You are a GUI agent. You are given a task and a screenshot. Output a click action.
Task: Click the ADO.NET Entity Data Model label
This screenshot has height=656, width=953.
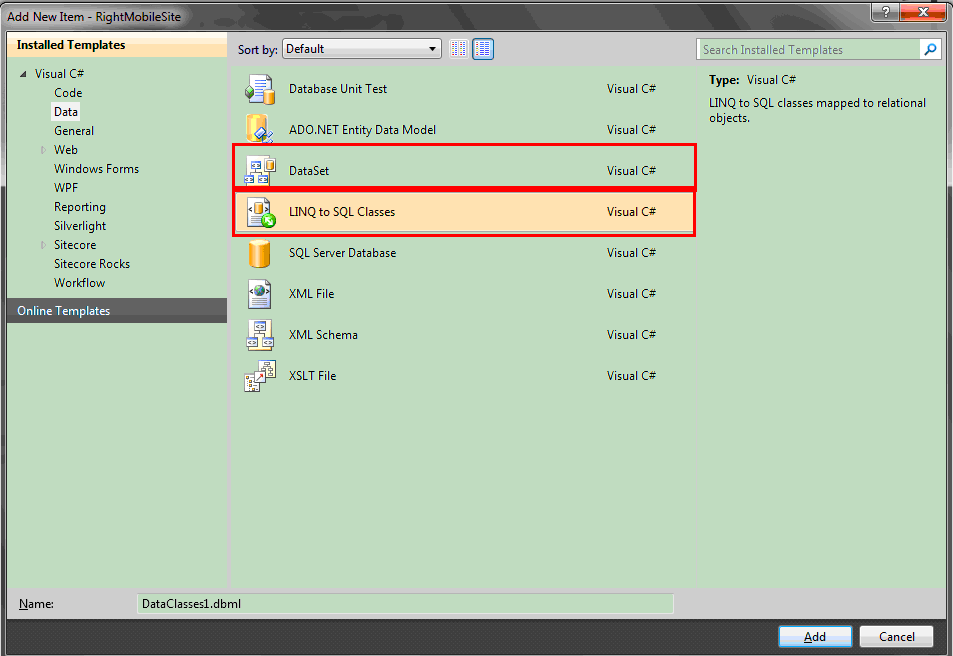click(362, 129)
